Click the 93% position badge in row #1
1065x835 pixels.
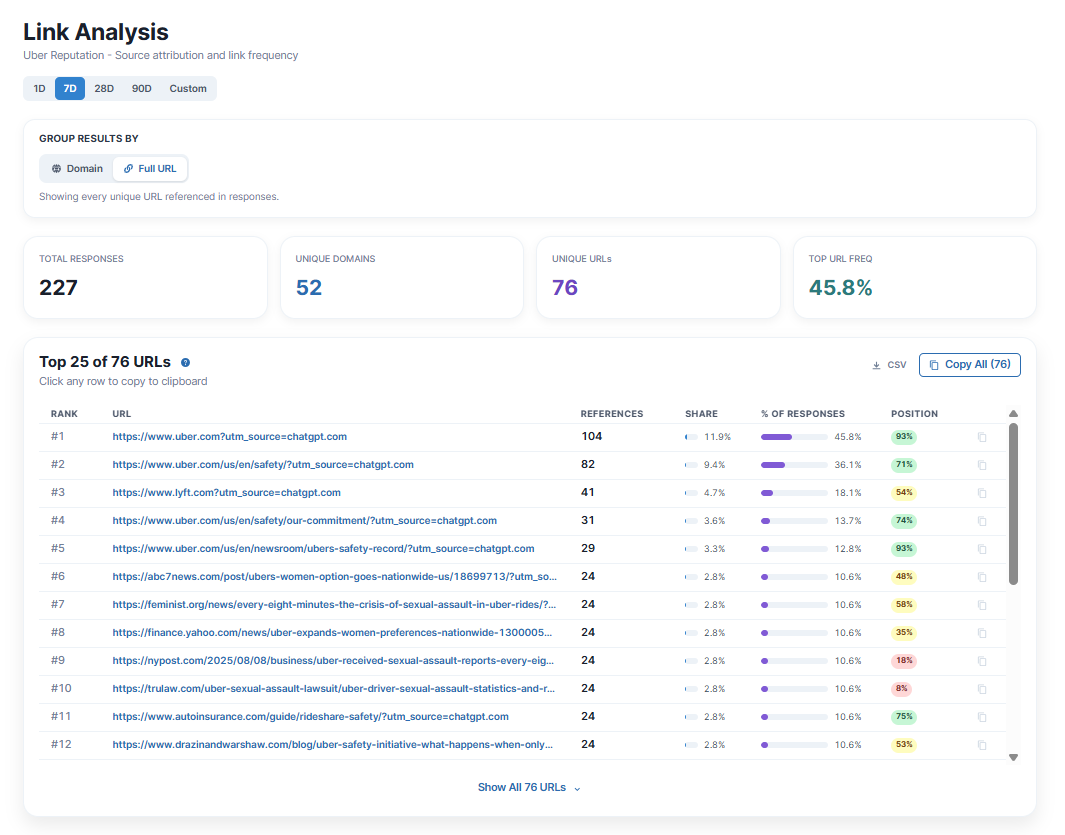pyautogui.click(x=903, y=437)
